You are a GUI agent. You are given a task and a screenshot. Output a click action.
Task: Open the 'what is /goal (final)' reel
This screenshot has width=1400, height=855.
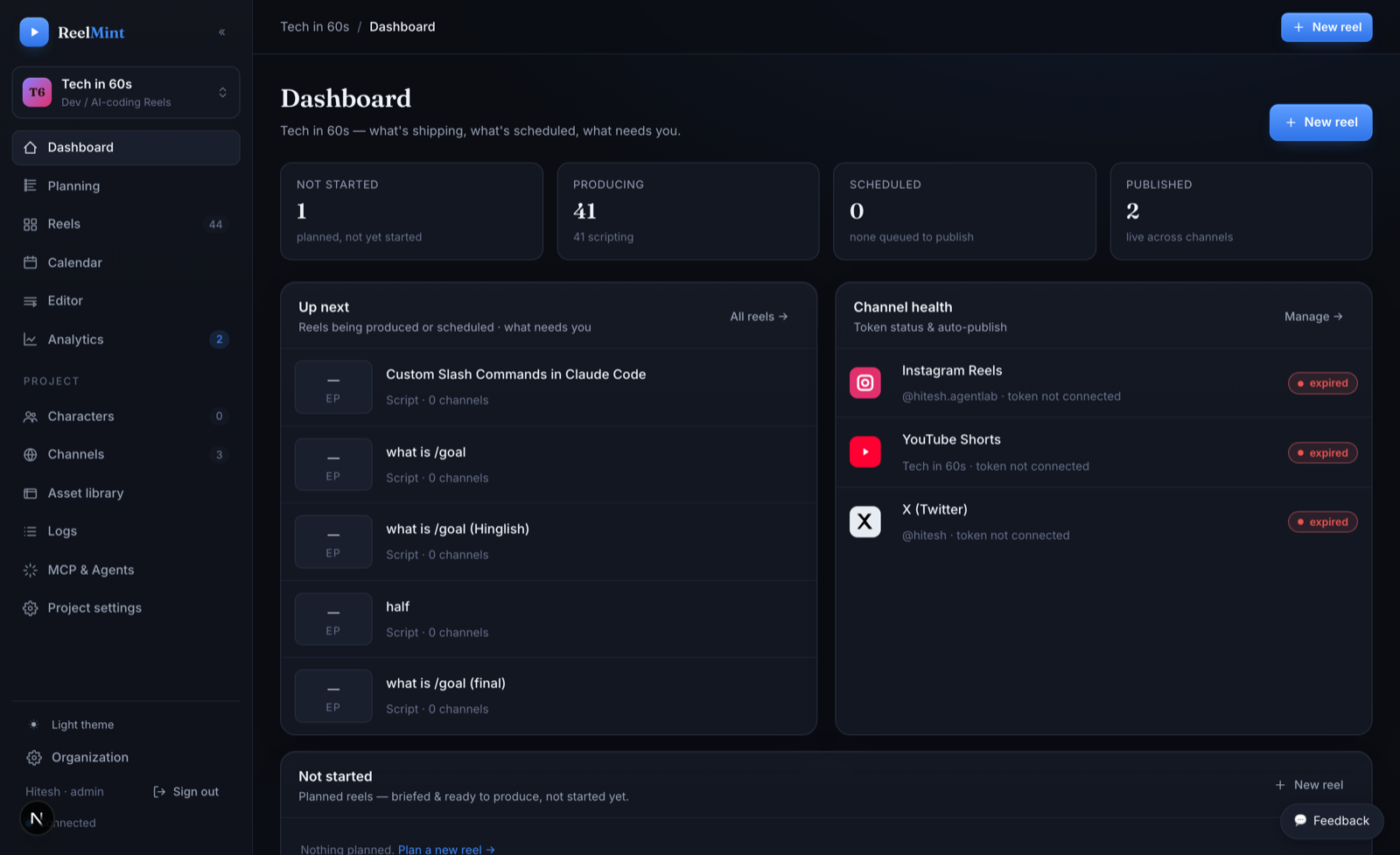[549, 696]
